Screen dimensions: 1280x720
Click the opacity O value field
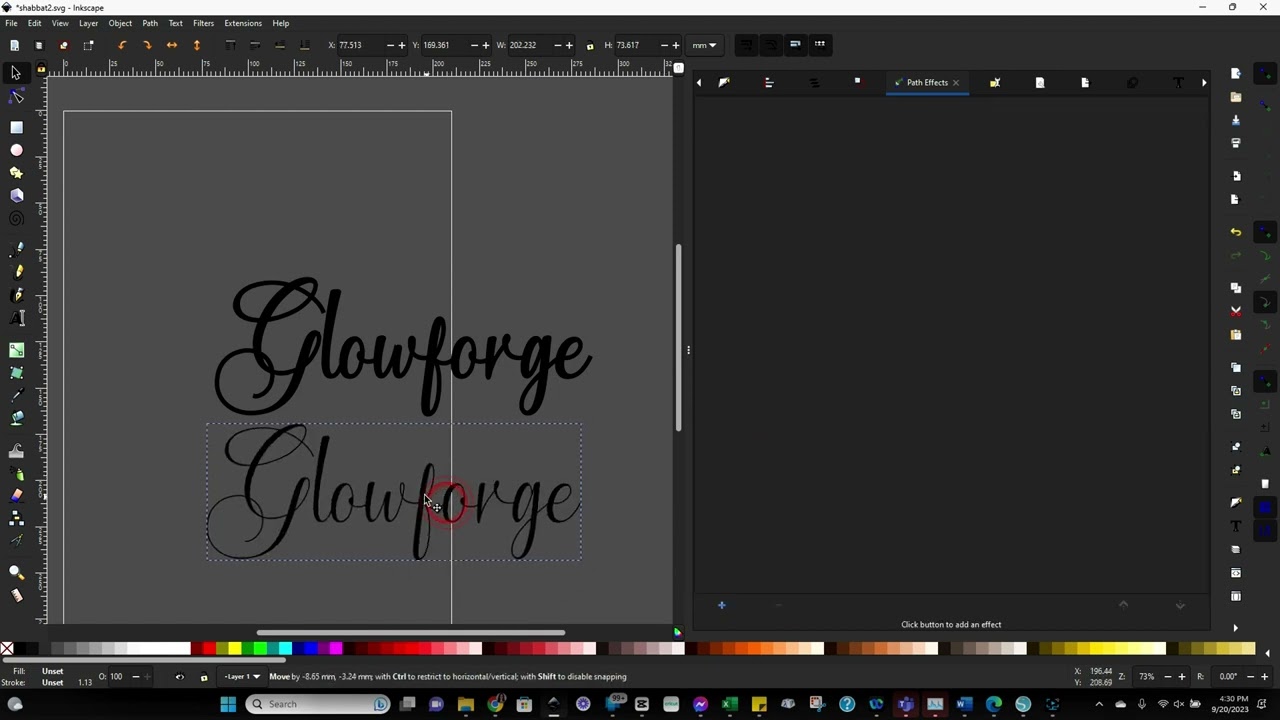119,677
